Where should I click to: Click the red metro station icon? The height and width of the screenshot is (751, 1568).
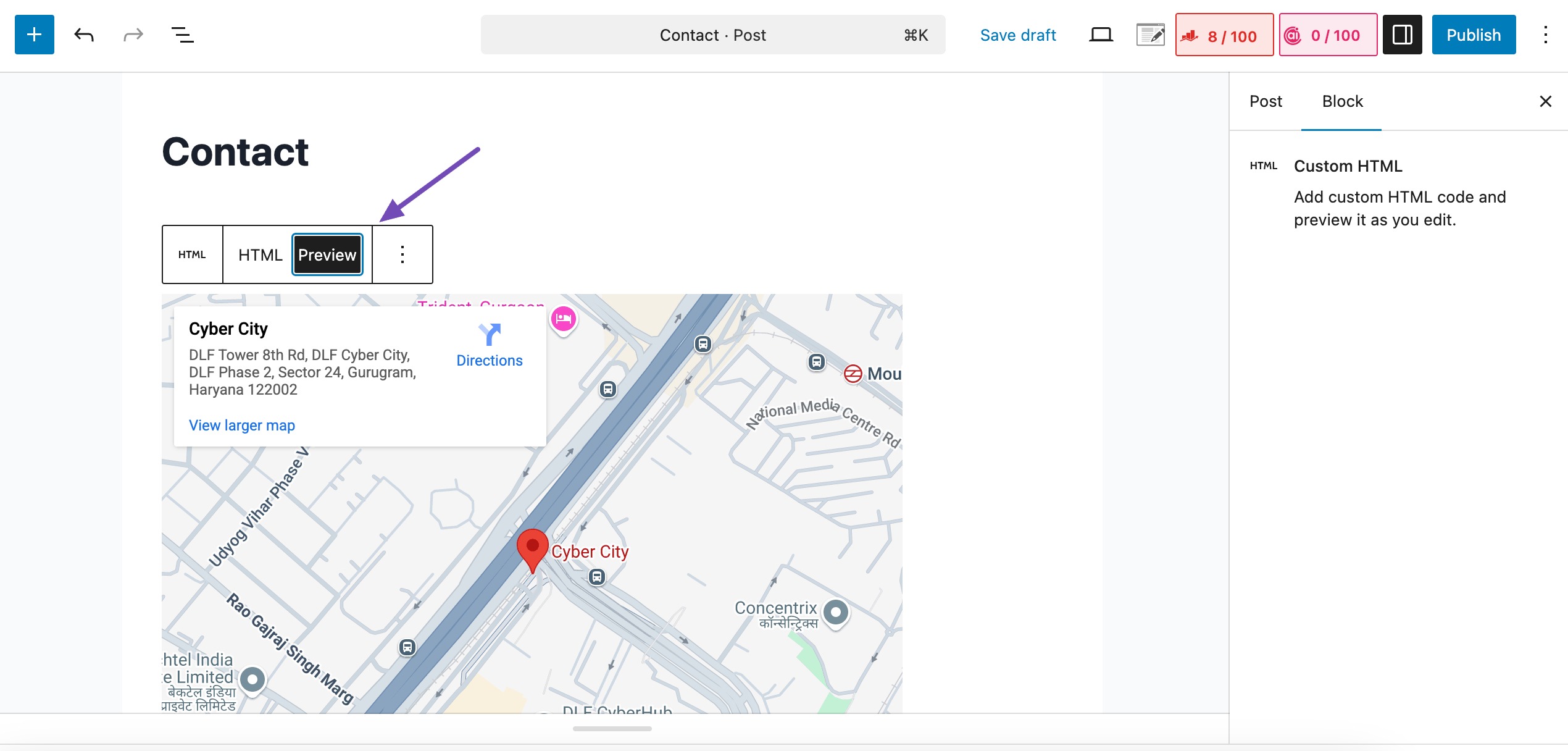[853, 374]
